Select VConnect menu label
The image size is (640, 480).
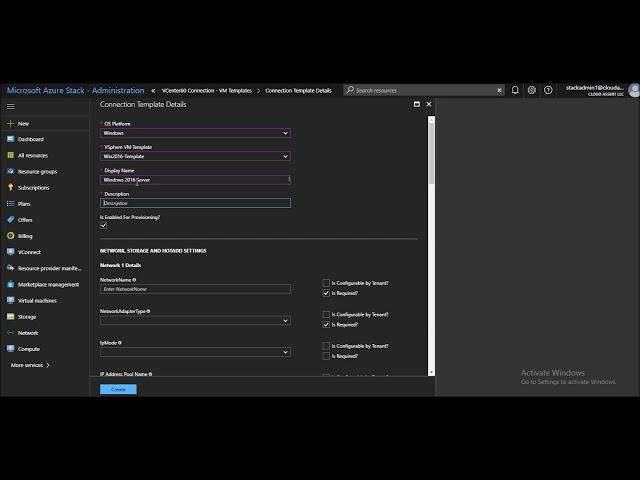(29, 252)
